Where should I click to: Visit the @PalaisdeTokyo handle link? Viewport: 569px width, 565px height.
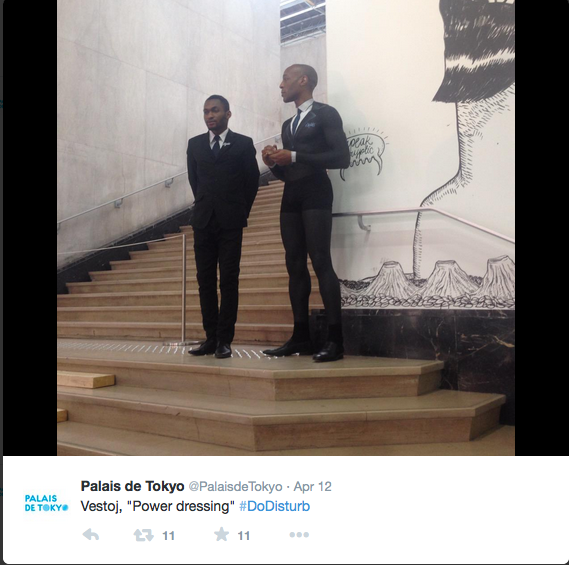tap(236, 487)
